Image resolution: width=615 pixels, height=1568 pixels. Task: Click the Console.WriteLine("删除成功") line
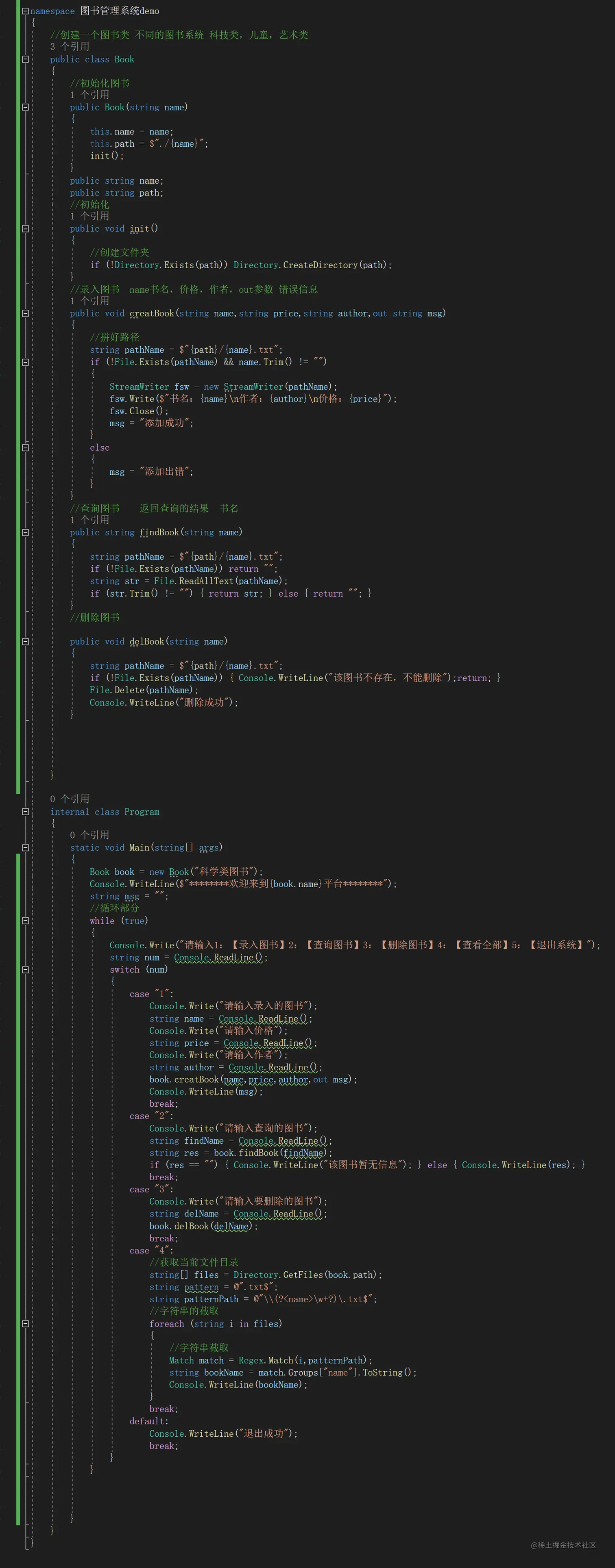164,702
